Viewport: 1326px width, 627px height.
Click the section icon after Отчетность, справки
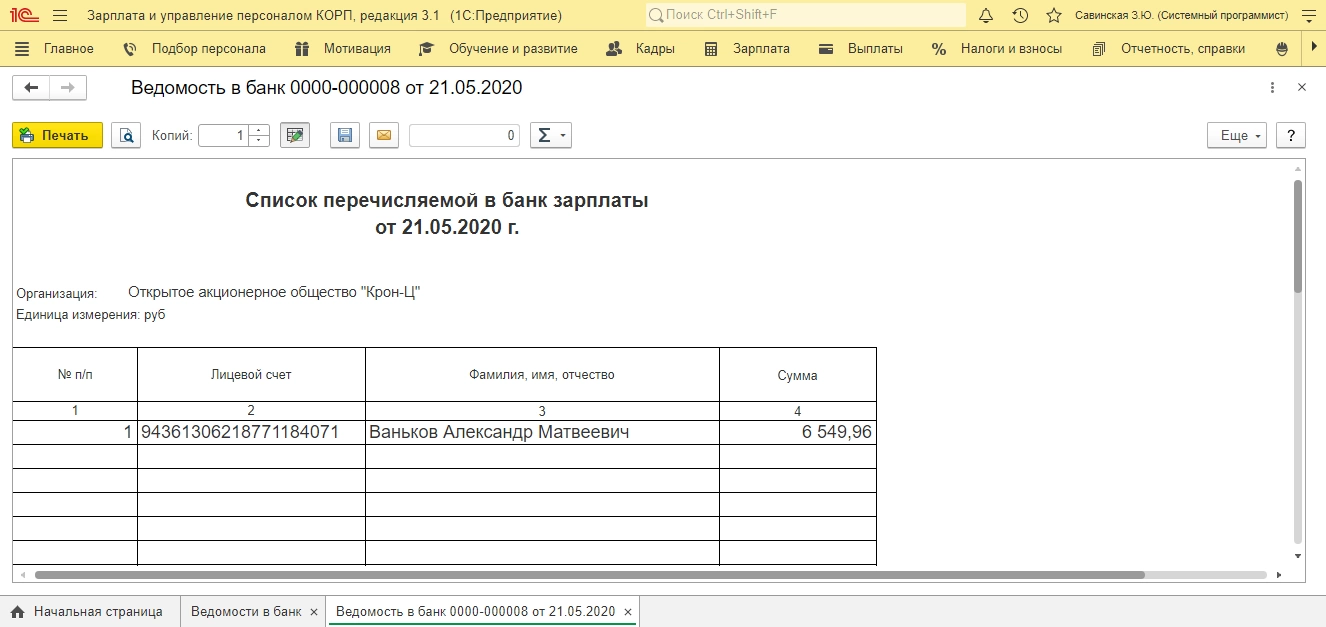click(1283, 48)
